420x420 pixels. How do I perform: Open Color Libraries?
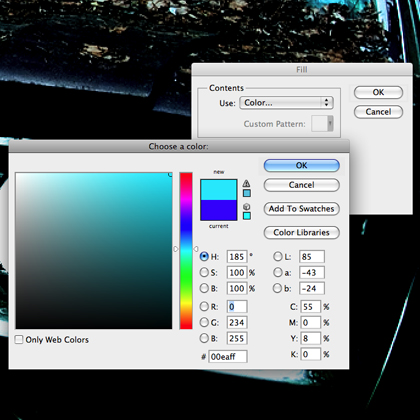click(302, 232)
